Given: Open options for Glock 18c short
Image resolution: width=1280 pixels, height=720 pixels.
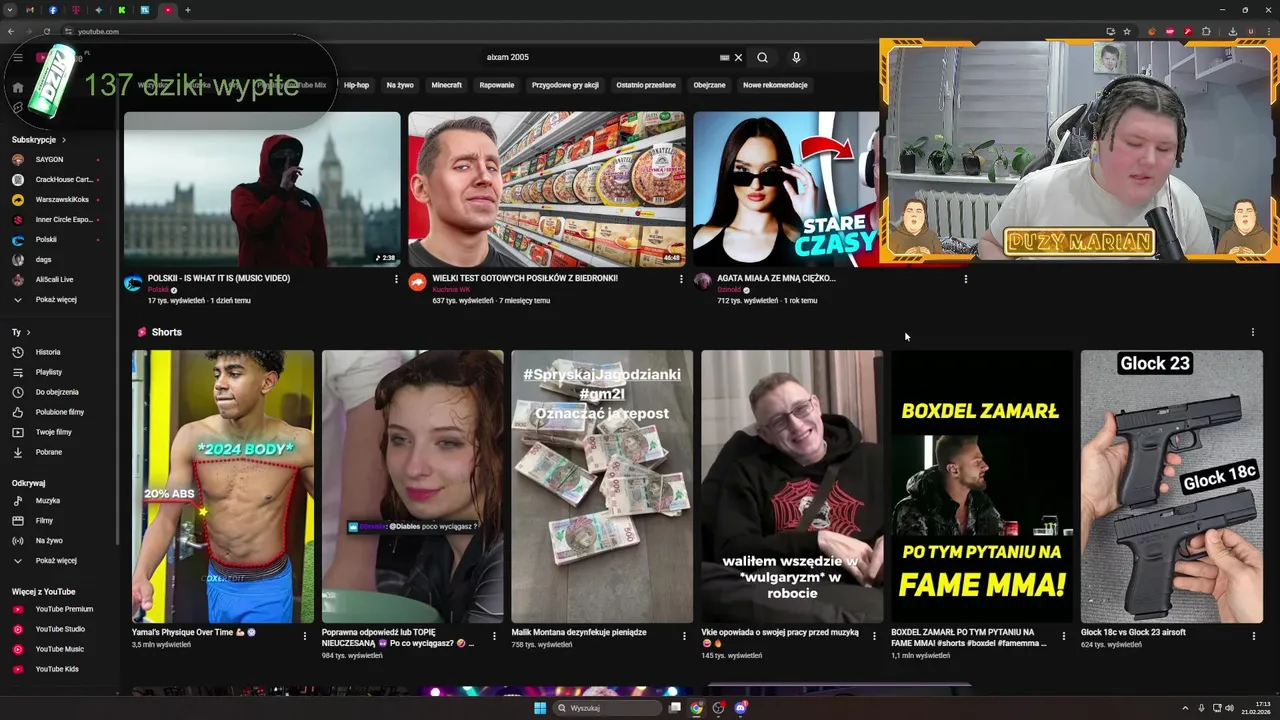Looking at the screenshot, I should tap(1253, 636).
